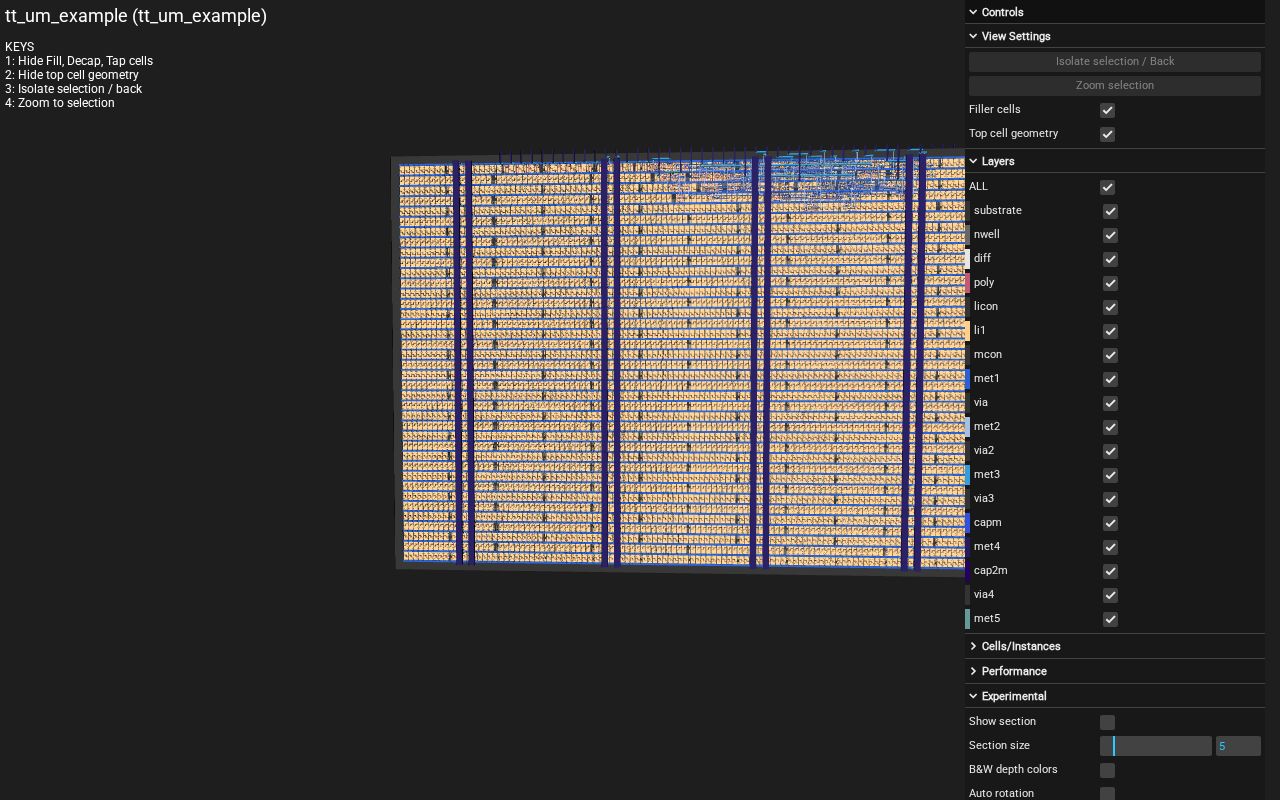Screen dimensions: 1280x800
Task: Collapse the Layers section
Action: [1115, 161]
